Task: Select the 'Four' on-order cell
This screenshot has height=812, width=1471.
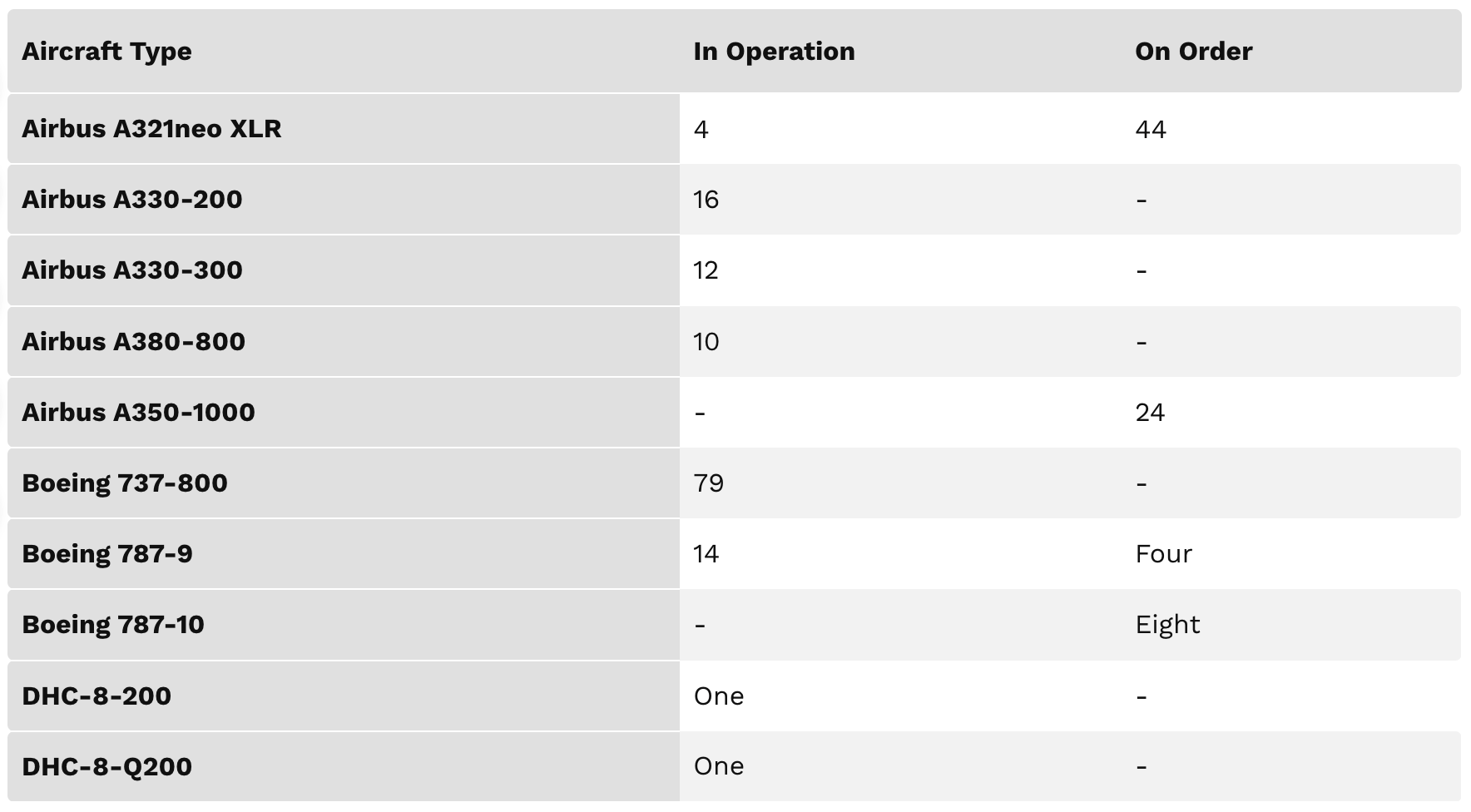Action: (1162, 554)
